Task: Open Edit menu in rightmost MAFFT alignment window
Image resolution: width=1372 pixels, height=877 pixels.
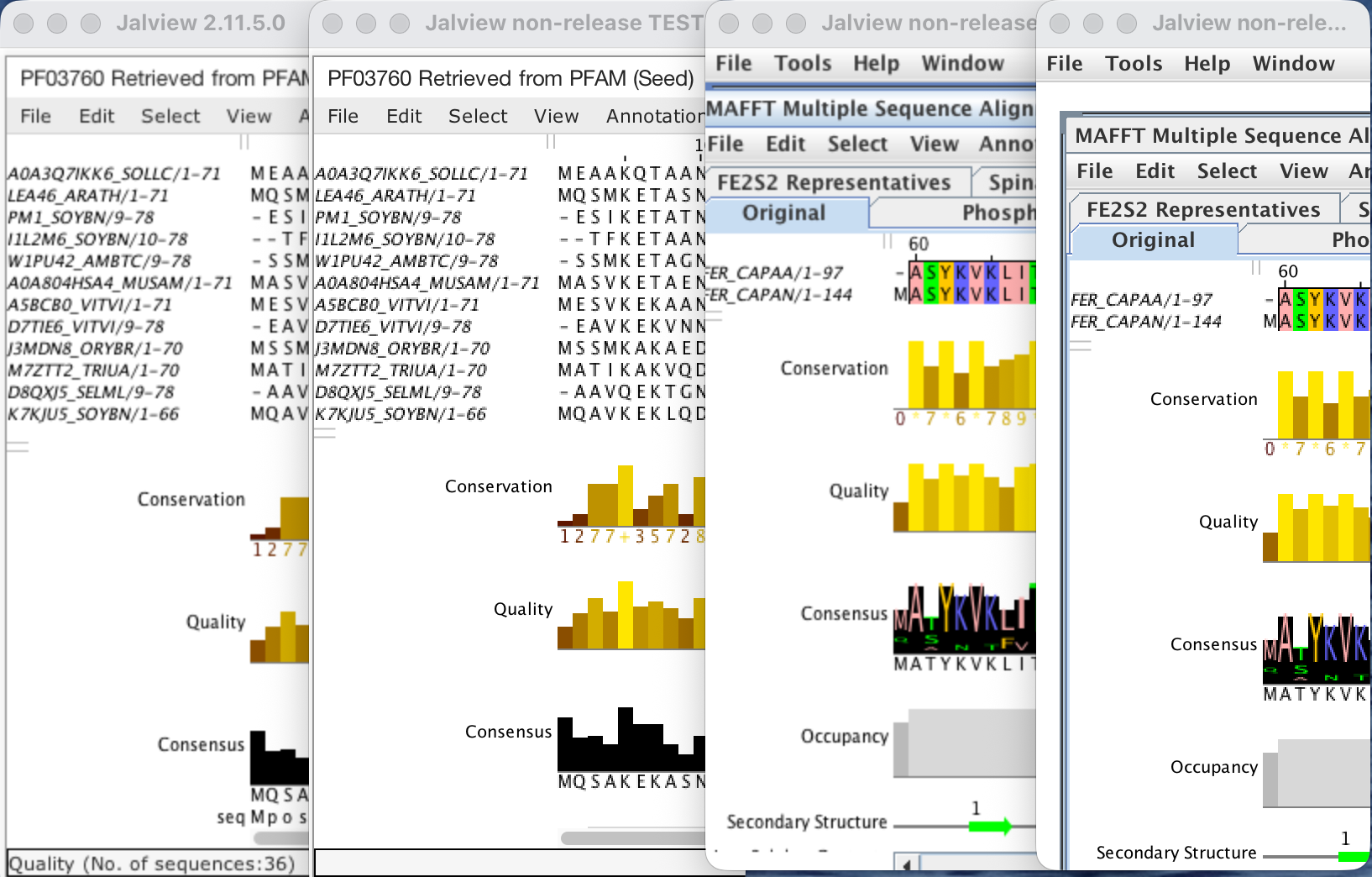Action: pos(1155,171)
